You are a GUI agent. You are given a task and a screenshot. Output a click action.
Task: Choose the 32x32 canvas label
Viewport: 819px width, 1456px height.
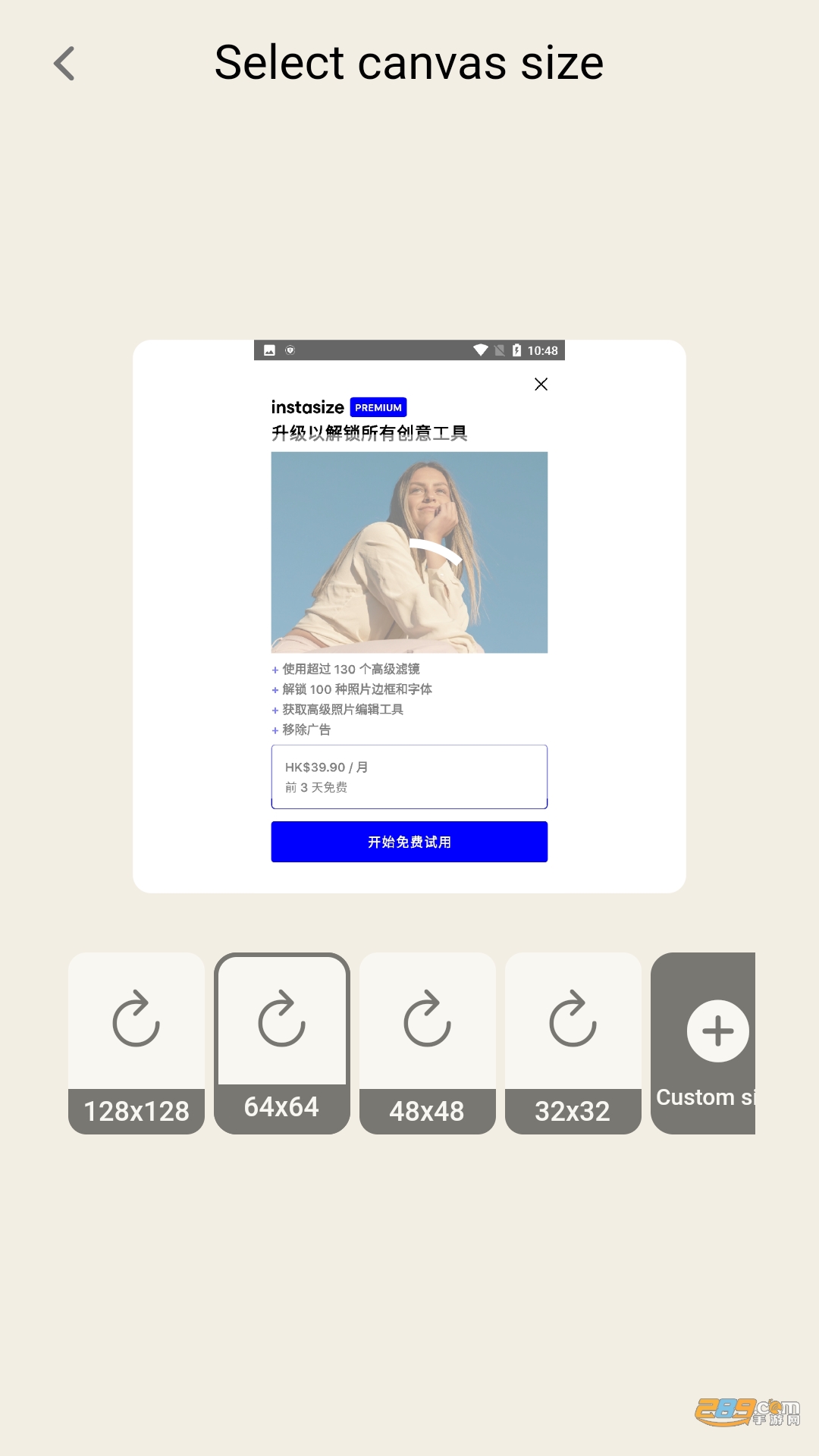point(573,1112)
